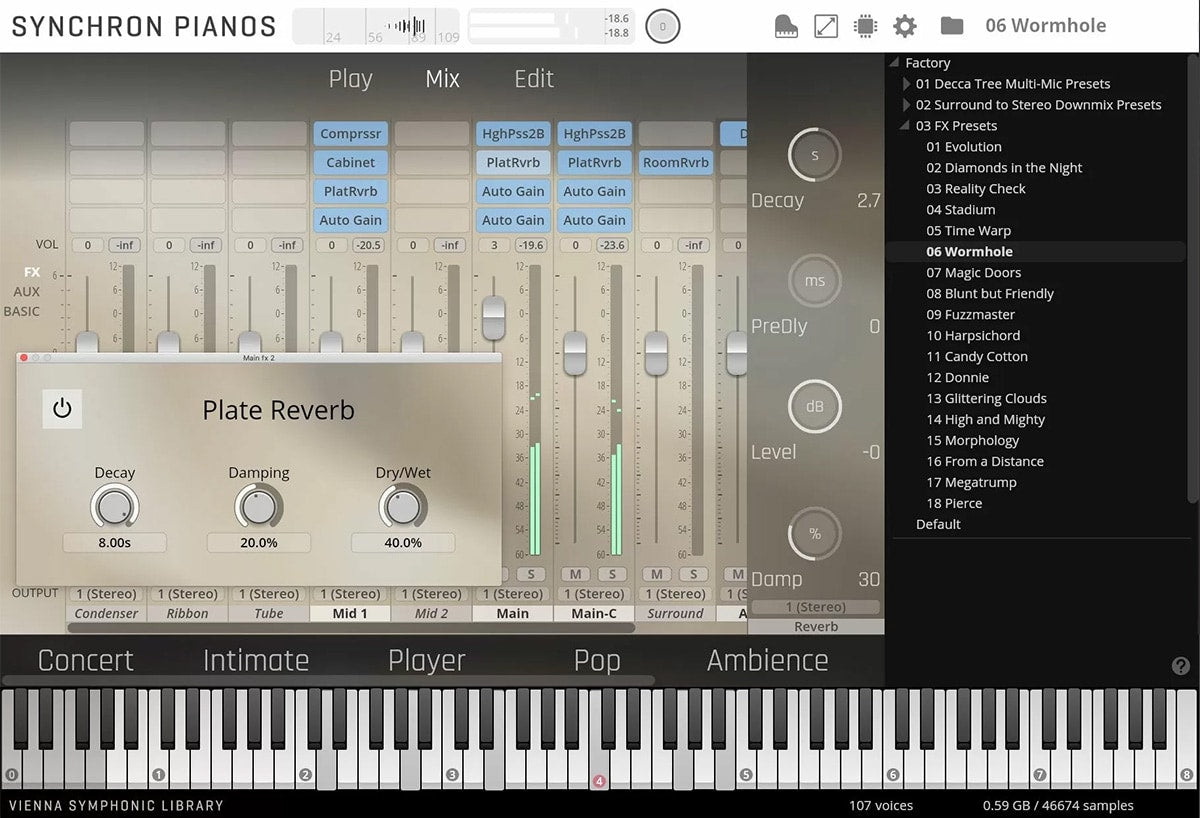This screenshot has height=818, width=1200.
Task: Open settings with the gear icon
Action: point(904,26)
